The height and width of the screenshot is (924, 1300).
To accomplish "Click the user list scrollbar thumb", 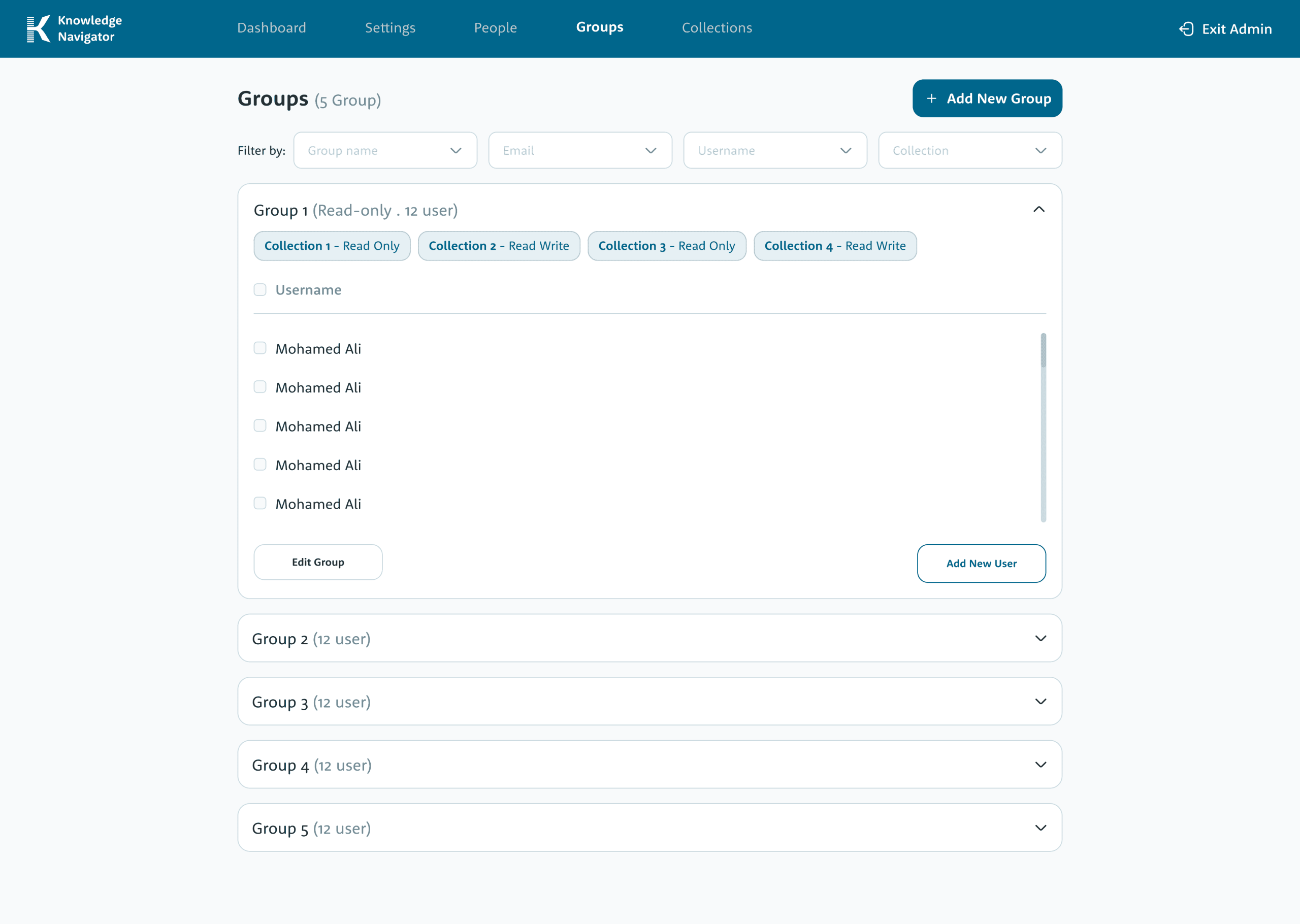I will [x=1043, y=350].
